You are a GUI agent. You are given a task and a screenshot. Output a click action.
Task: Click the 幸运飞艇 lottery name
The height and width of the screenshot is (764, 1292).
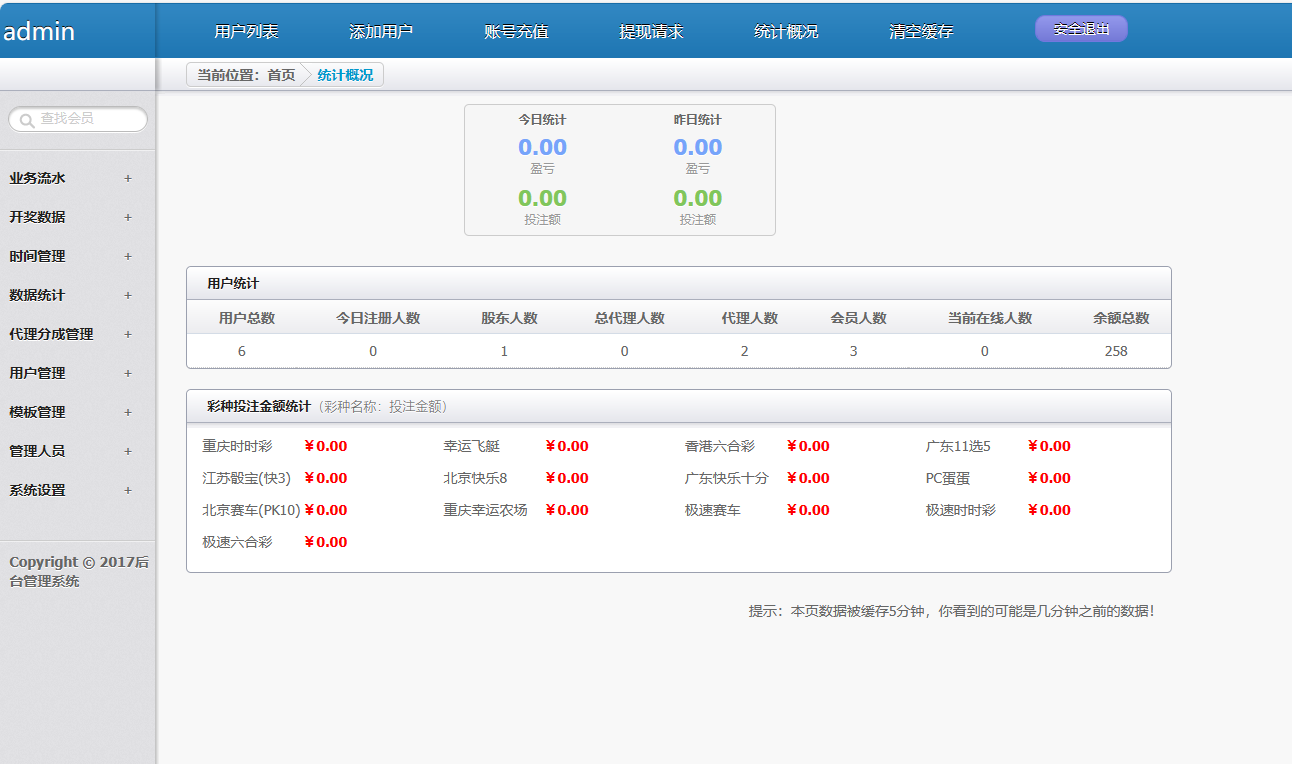(472, 446)
